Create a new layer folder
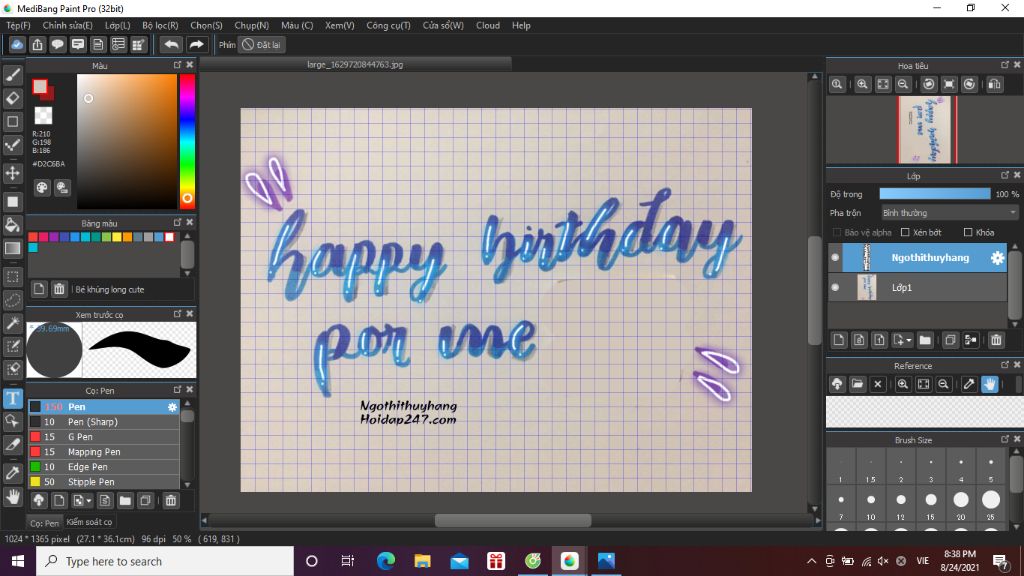The width and height of the screenshot is (1024, 576). click(925, 340)
